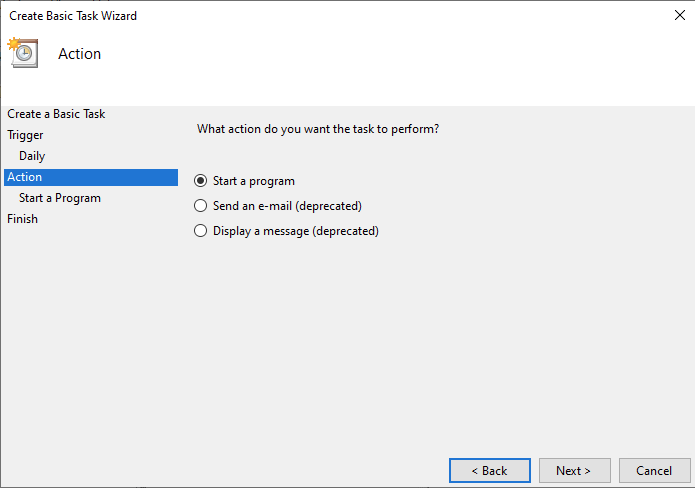Click the 'Send an e-mail (deprecated)' label text

(287, 206)
